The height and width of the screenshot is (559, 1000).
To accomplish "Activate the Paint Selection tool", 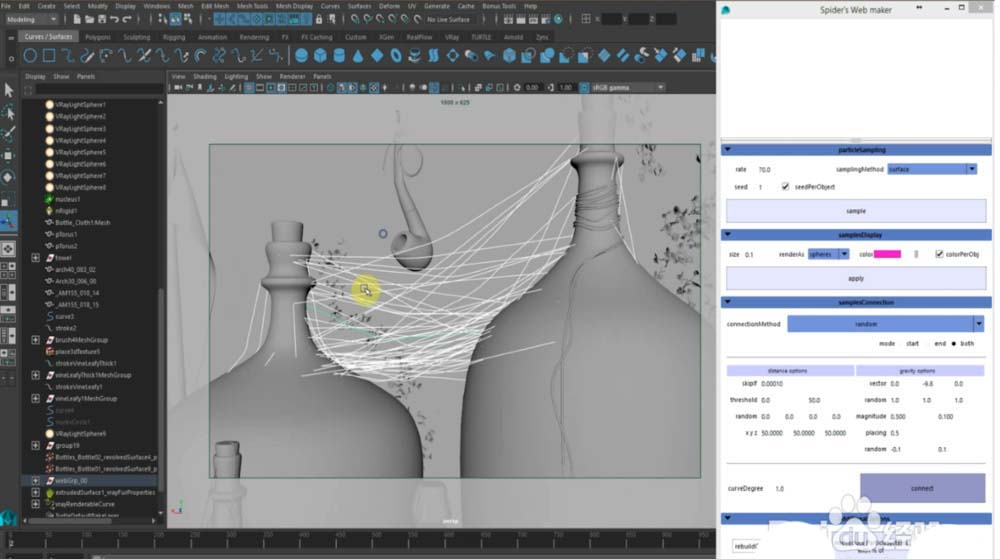I will 9,132.
